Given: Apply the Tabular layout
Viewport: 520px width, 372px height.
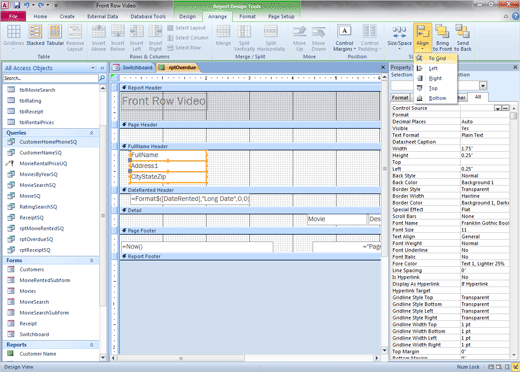Looking at the screenshot, I should 55,35.
